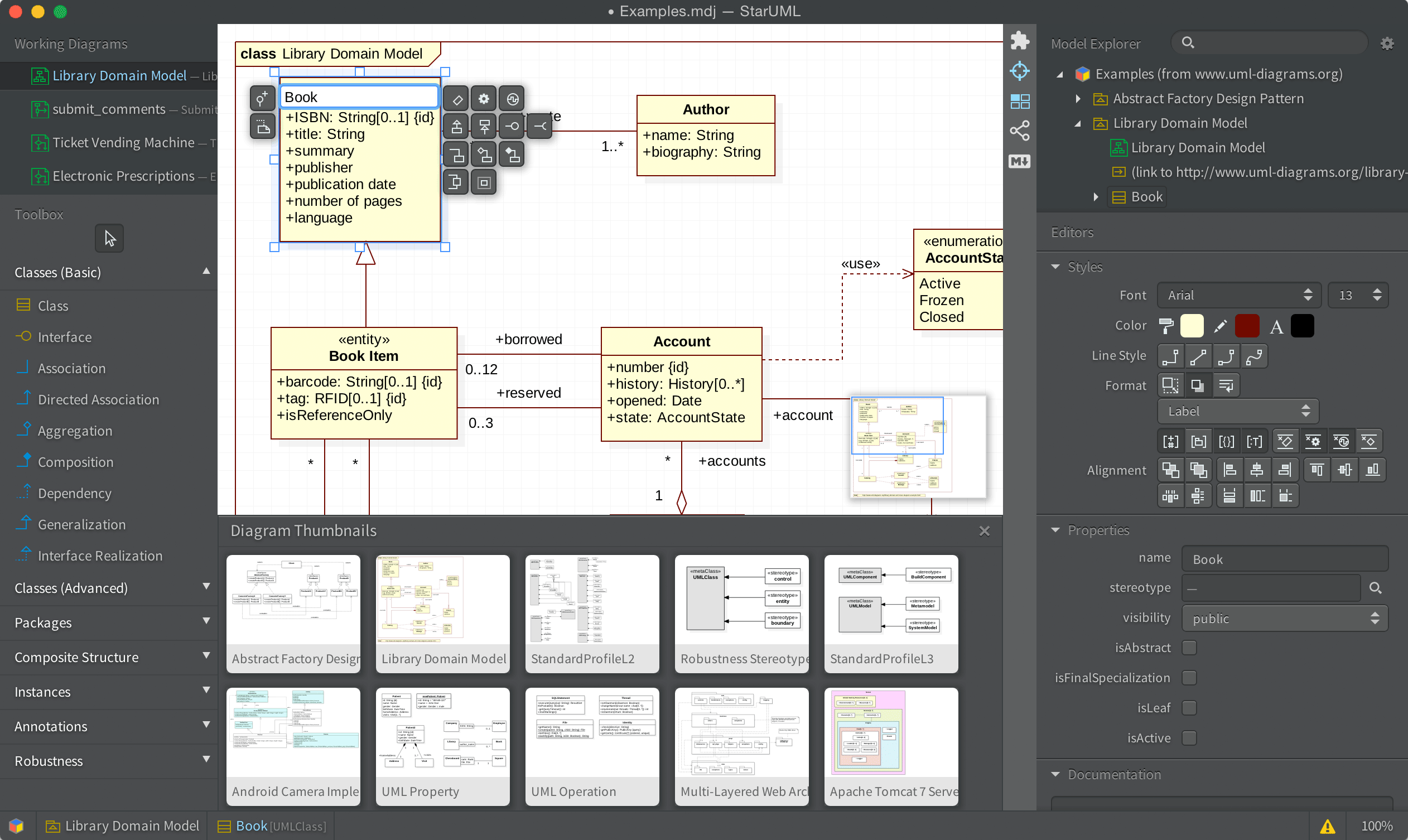
Task: Select the Aggregation tool in toolbox
Action: coord(74,430)
